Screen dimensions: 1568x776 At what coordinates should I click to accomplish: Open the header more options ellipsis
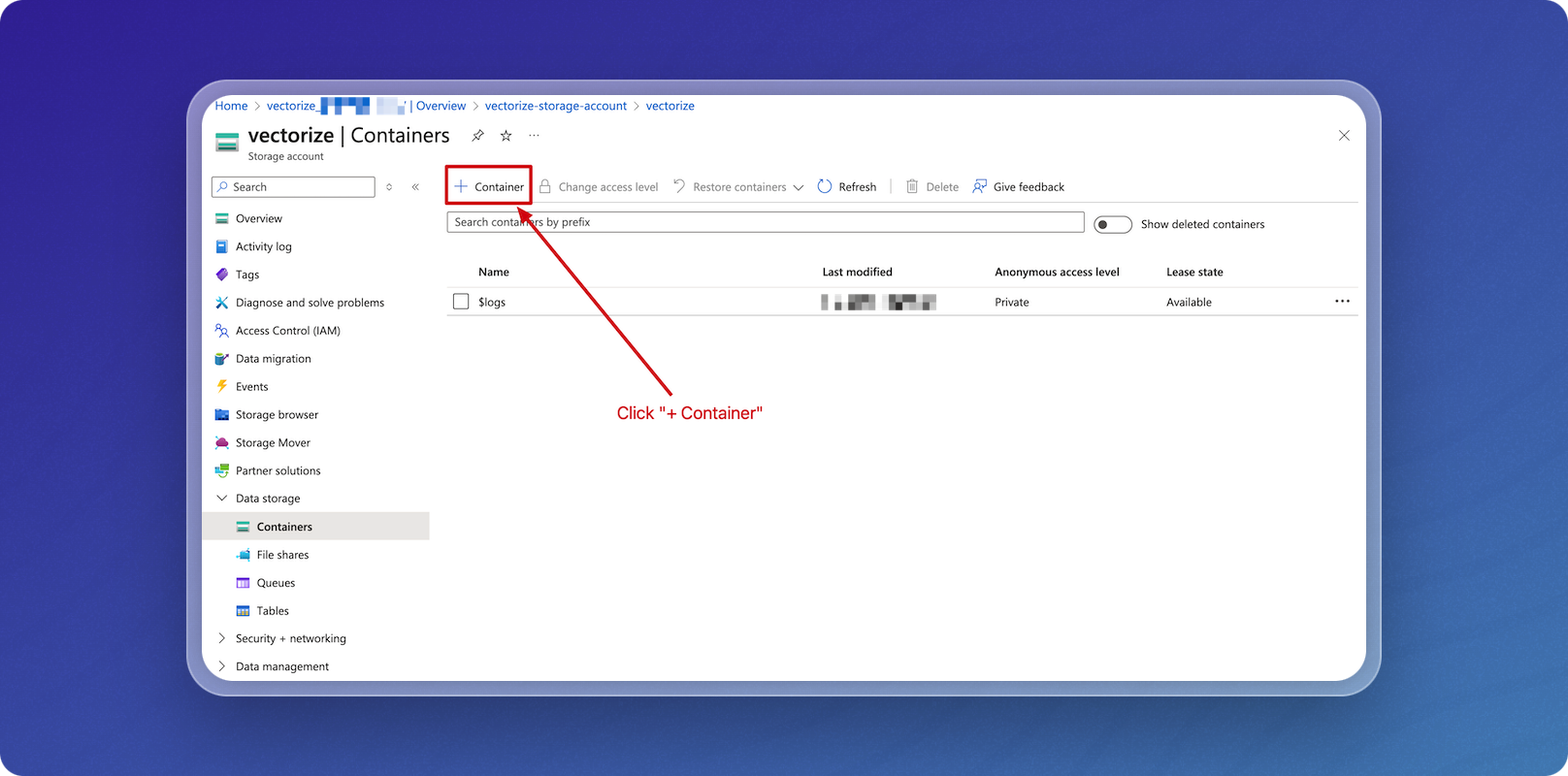pyautogui.click(x=534, y=136)
